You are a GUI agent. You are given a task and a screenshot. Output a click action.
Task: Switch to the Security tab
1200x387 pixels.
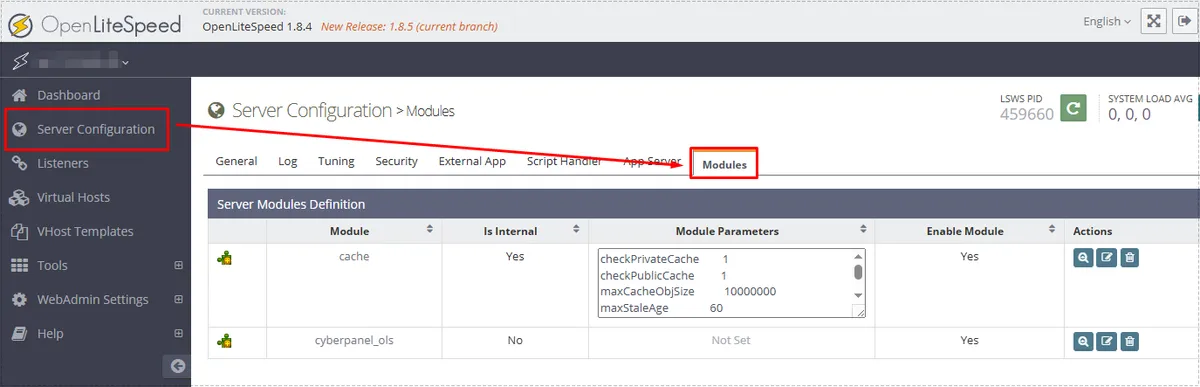(396, 161)
